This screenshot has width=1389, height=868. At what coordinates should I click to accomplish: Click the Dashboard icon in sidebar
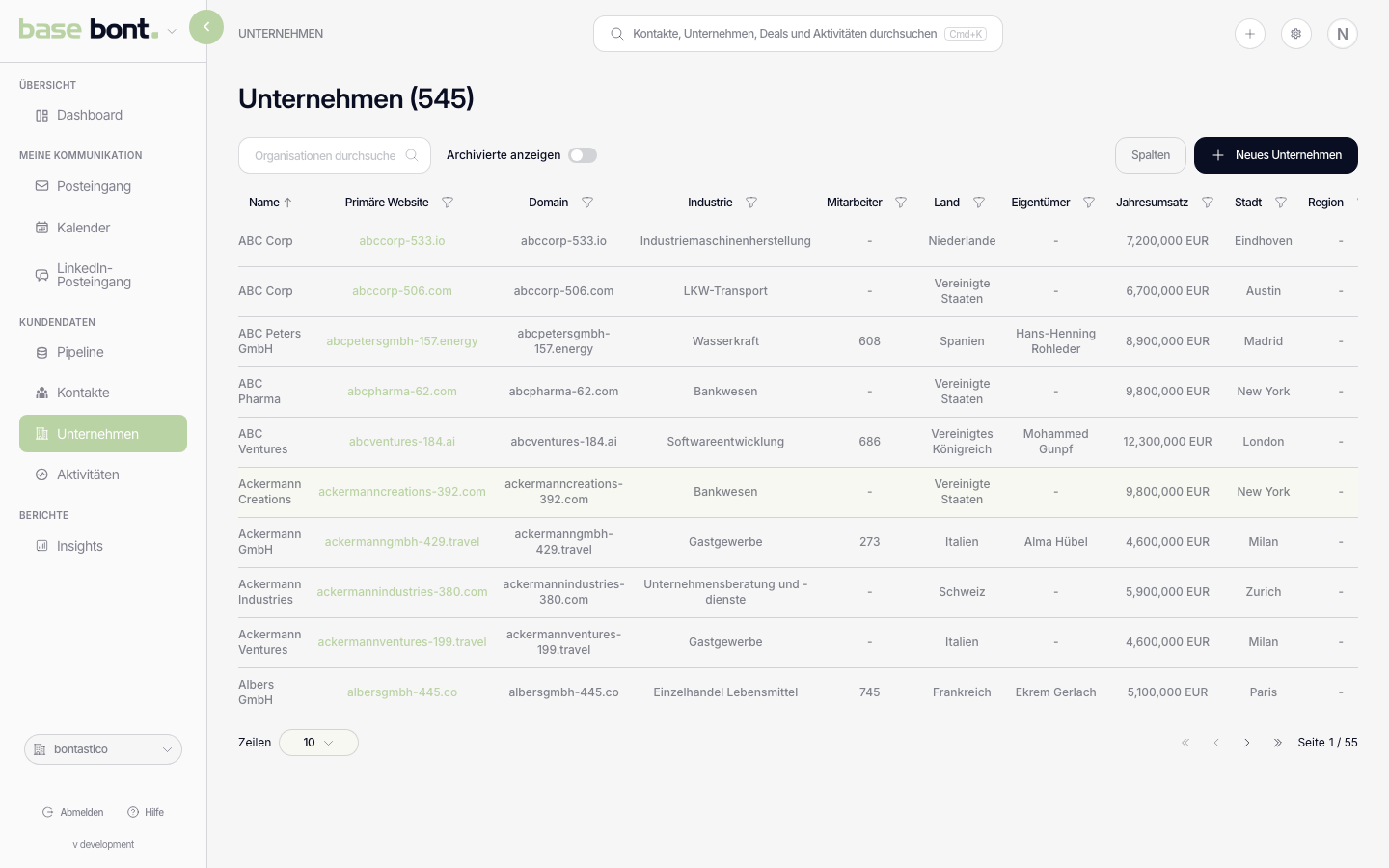coord(41,116)
